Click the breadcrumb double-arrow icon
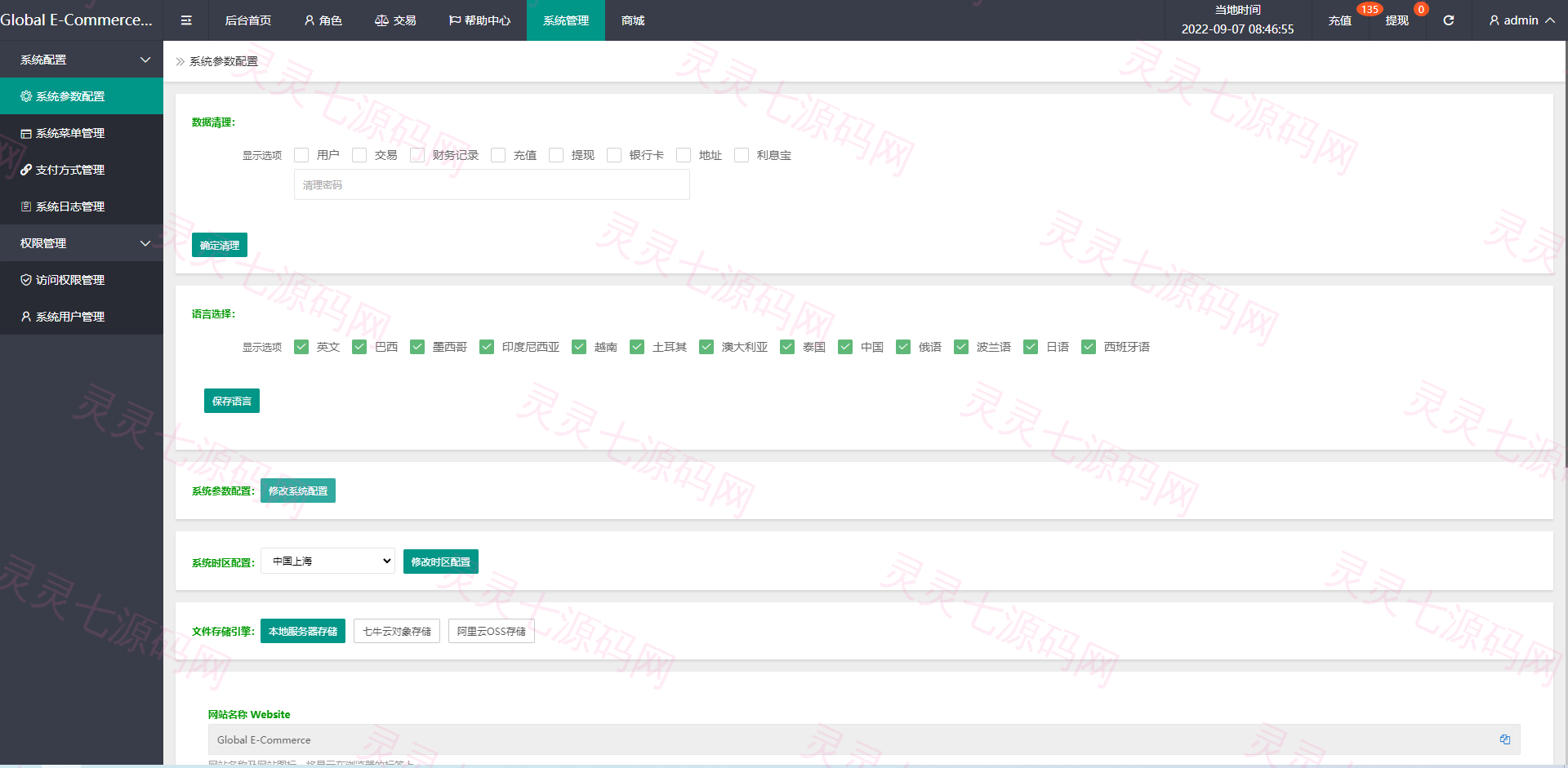This screenshot has height=768, width=1568. pos(180,61)
